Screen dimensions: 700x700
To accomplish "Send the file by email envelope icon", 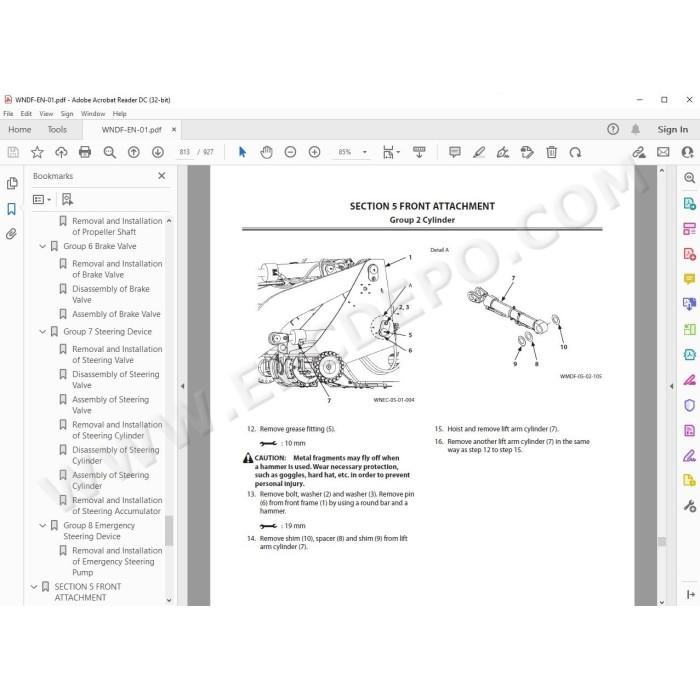I will click(663, 152).
